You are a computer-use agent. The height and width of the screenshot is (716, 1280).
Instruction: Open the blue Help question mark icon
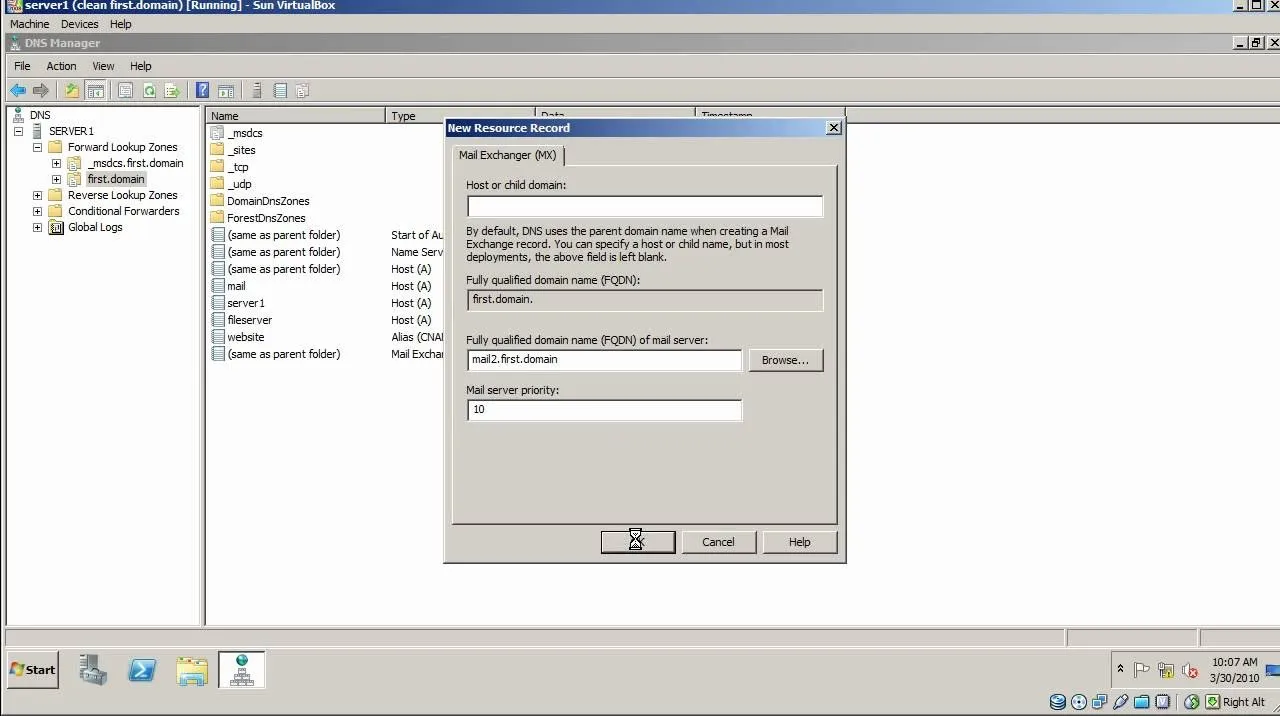[202, 91]
